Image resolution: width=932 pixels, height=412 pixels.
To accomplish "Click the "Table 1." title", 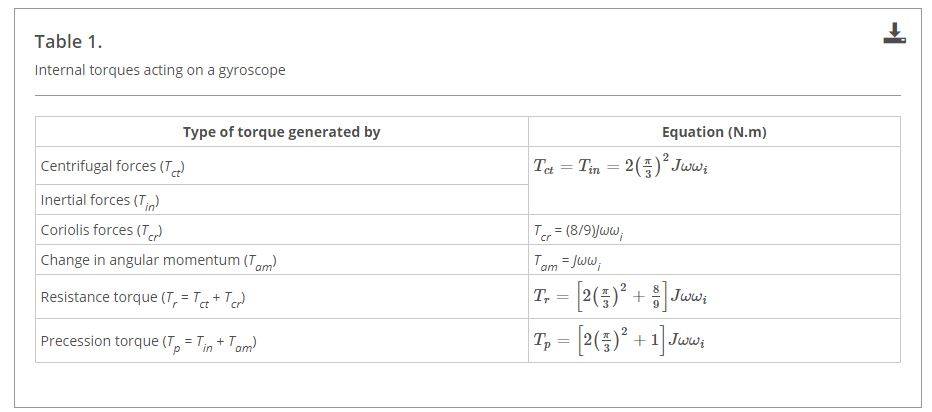I will tap(68, 41).
